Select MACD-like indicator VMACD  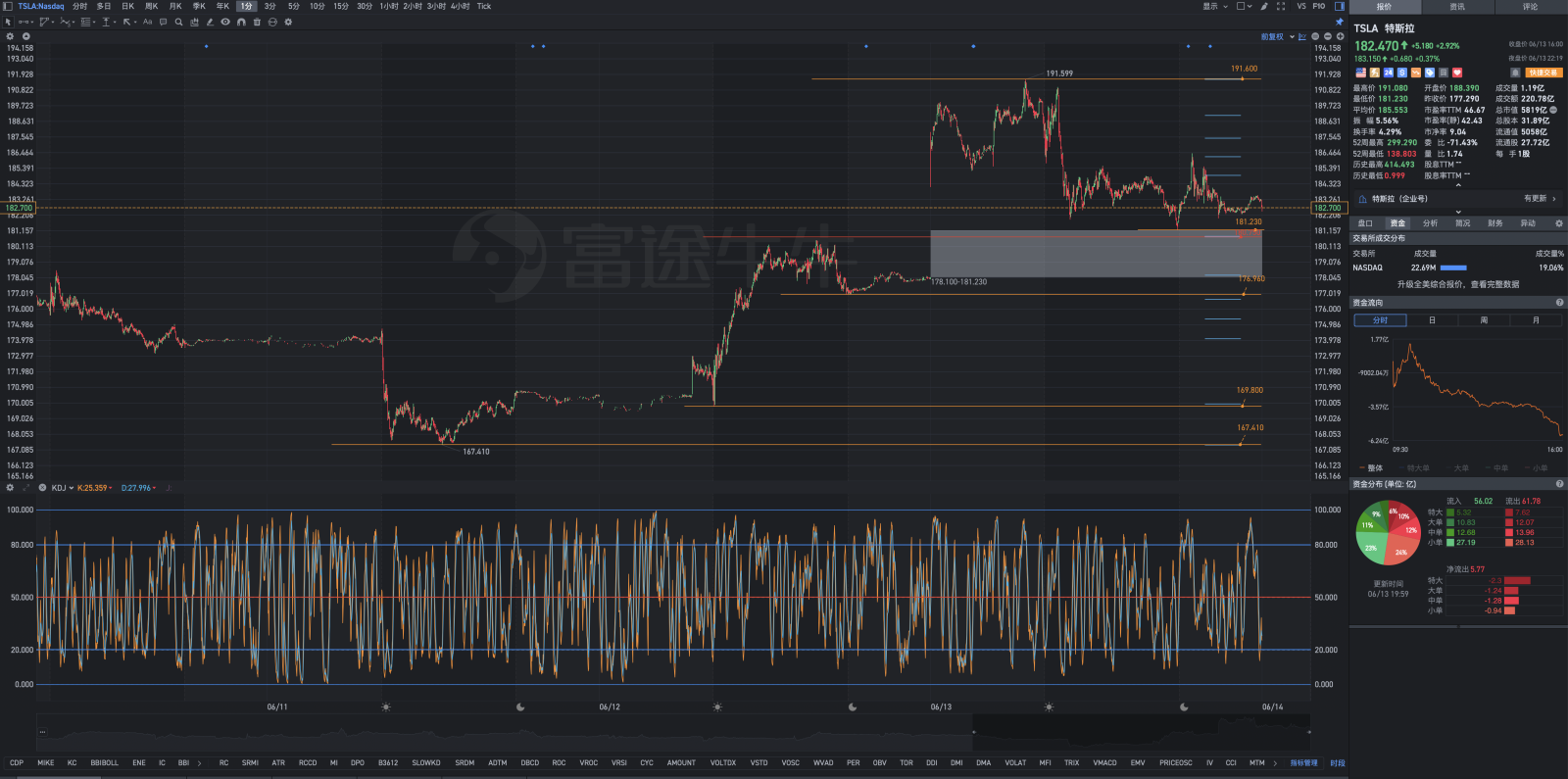point(1104,762)
